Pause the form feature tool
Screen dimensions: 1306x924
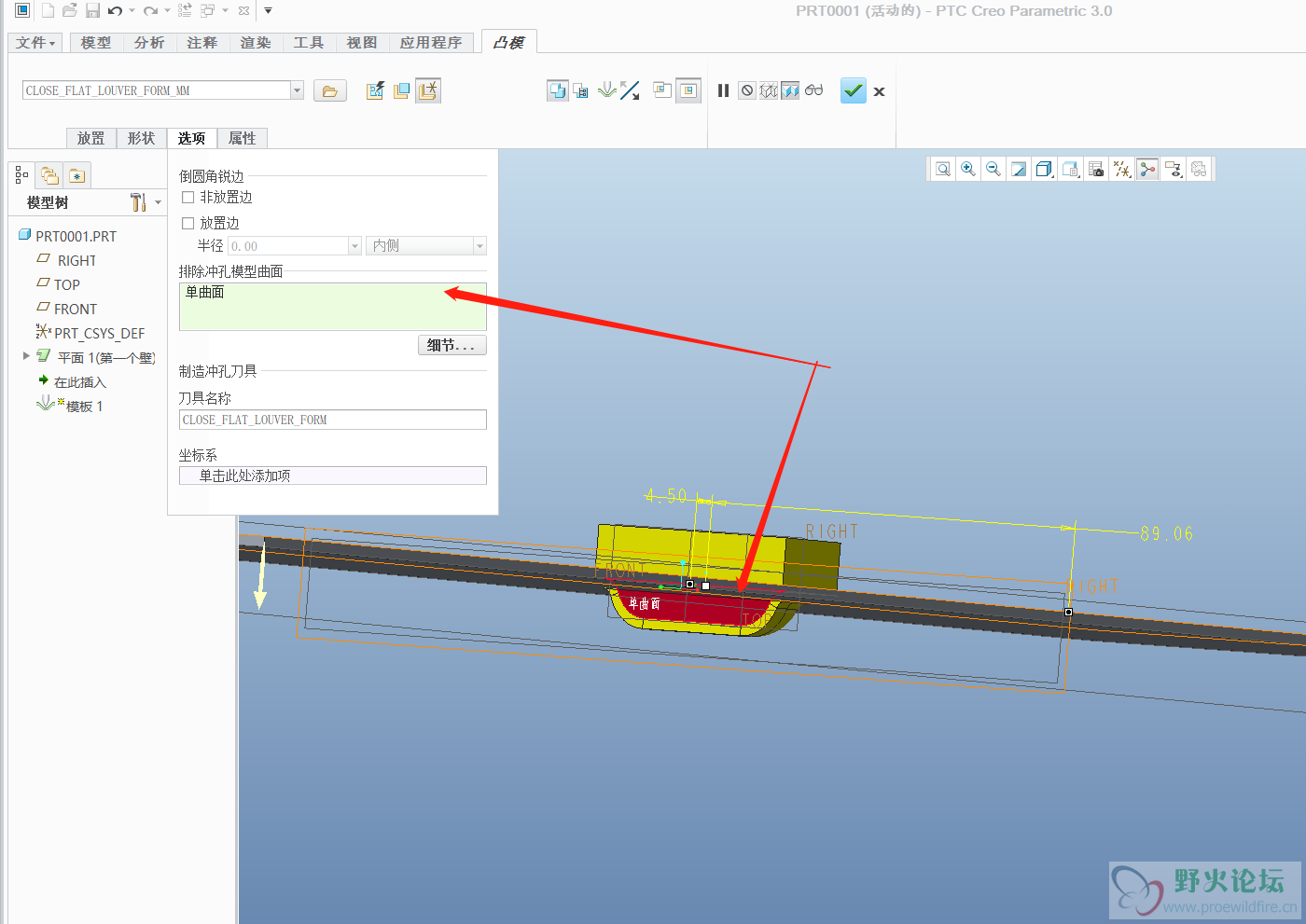723,90
